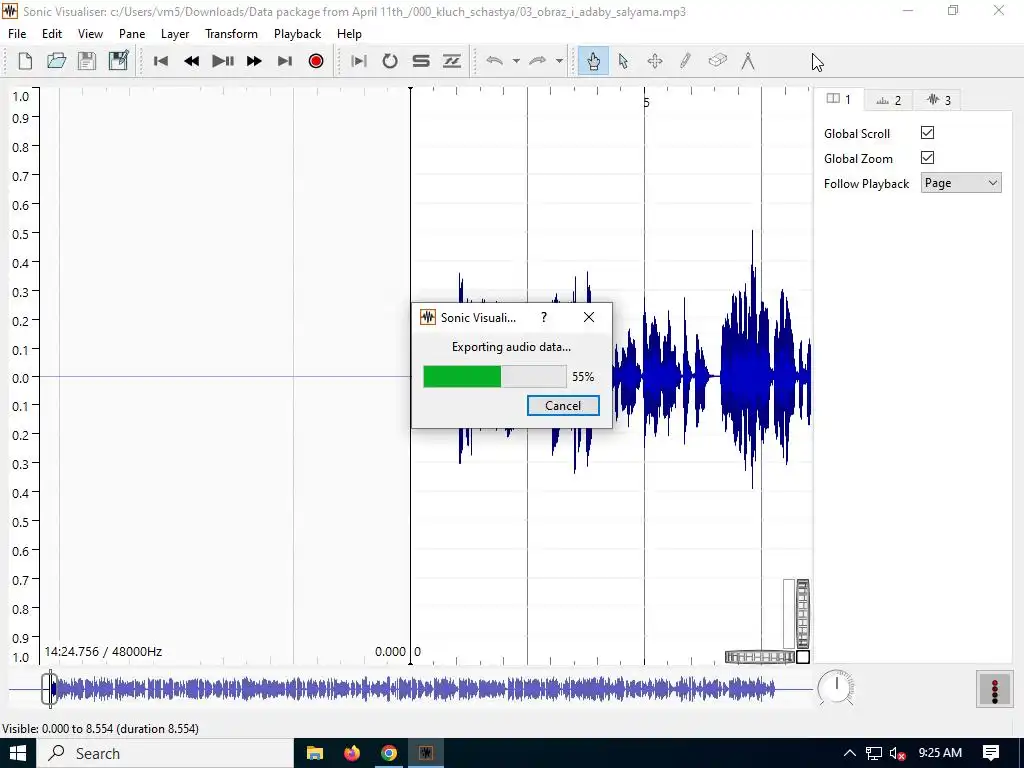The image size is (1024, 768).
Task: Select the Edit move tool
Action: pos(654,61)
